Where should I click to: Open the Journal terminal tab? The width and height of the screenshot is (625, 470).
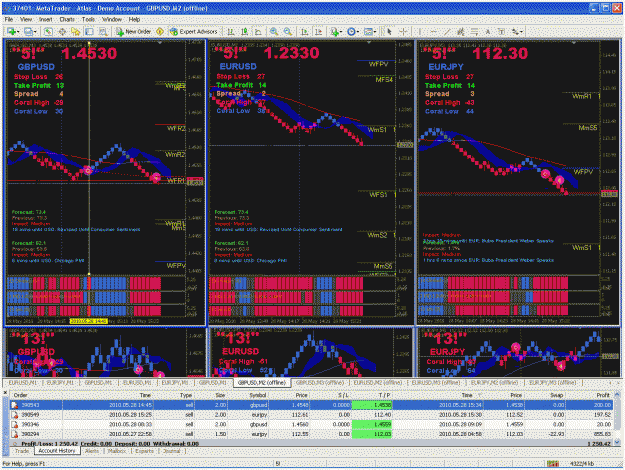172,451
